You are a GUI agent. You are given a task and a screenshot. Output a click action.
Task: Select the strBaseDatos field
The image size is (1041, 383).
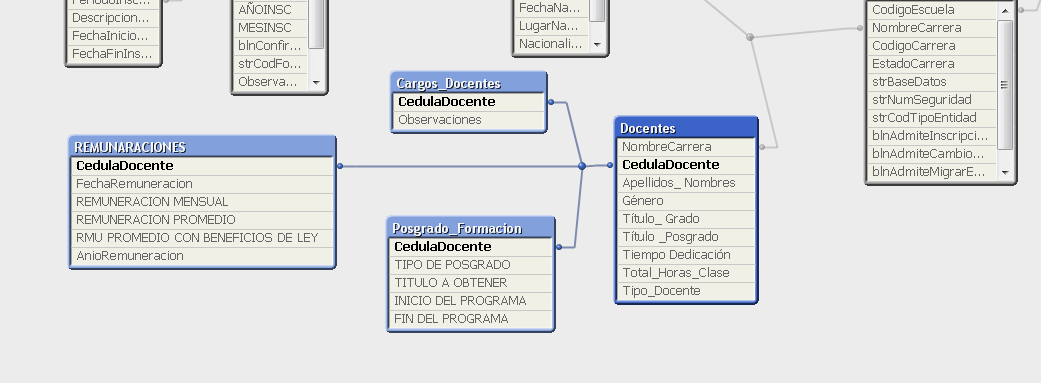coord(932,82)
